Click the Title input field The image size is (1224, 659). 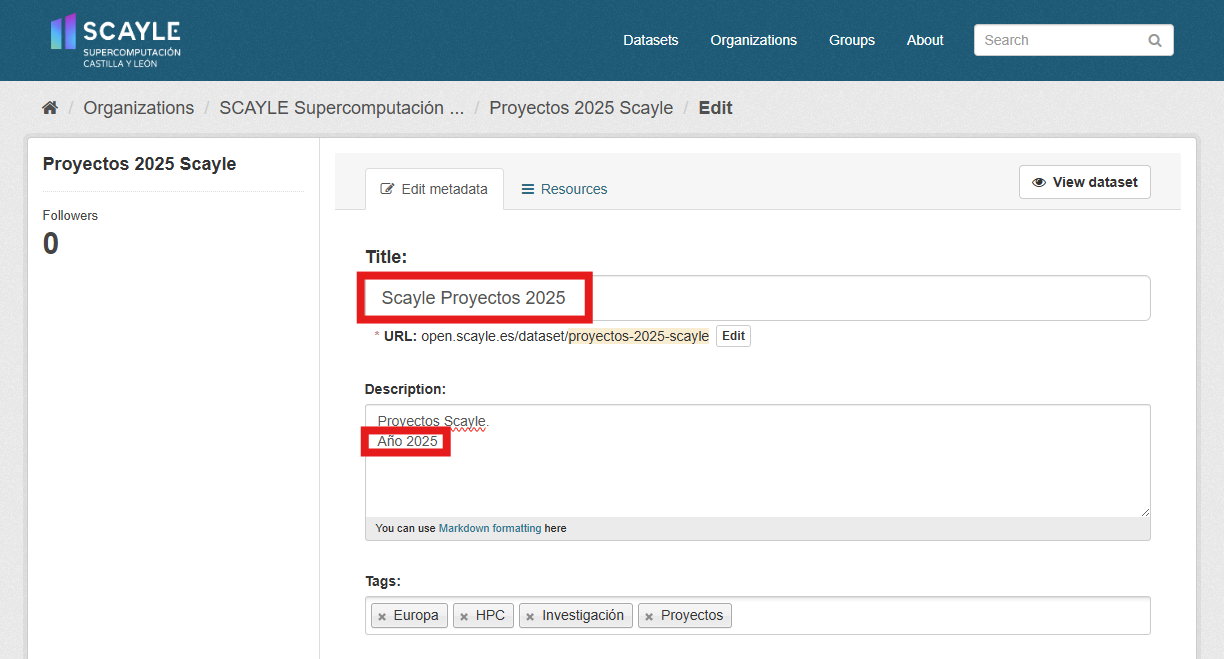pos(758,298)
